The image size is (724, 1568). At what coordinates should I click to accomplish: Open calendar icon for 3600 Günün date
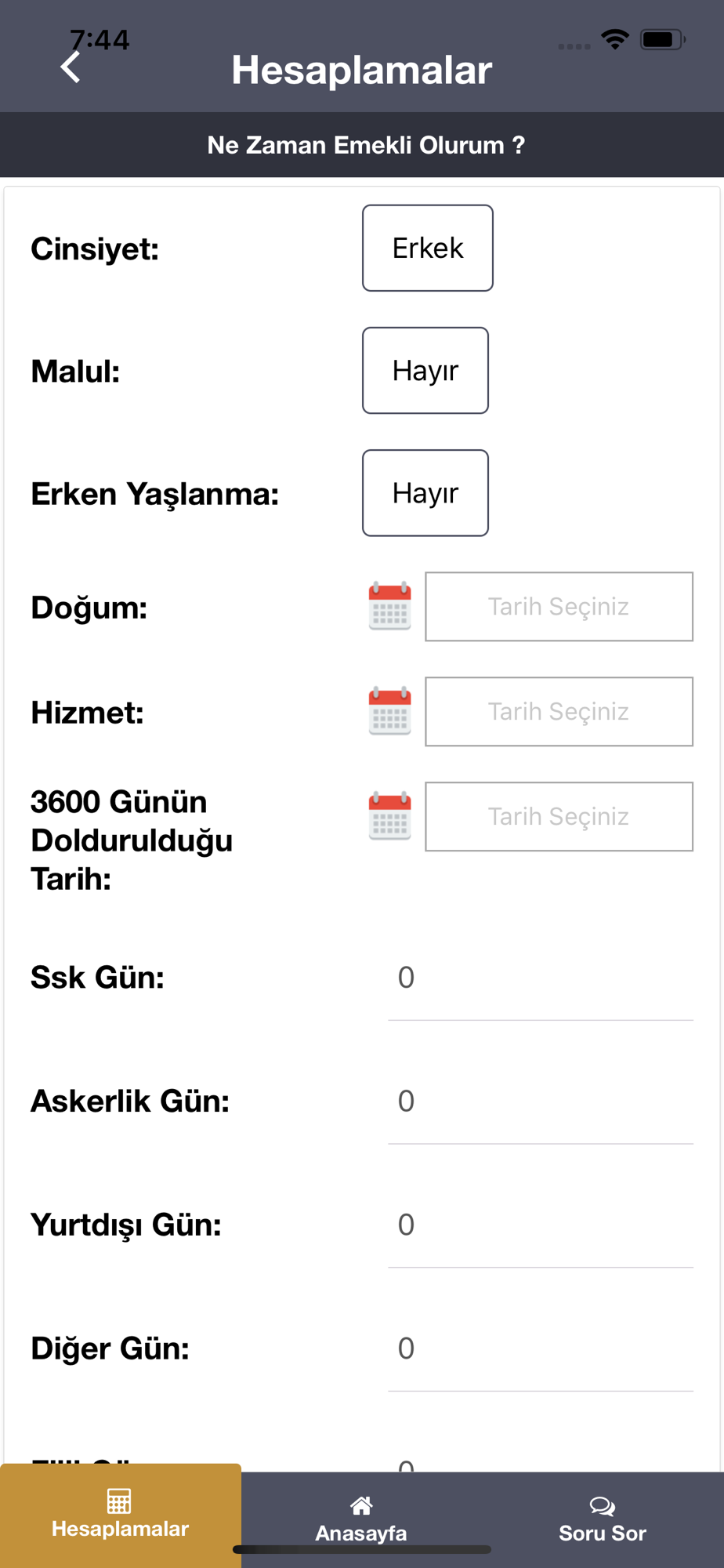point(389,816)
